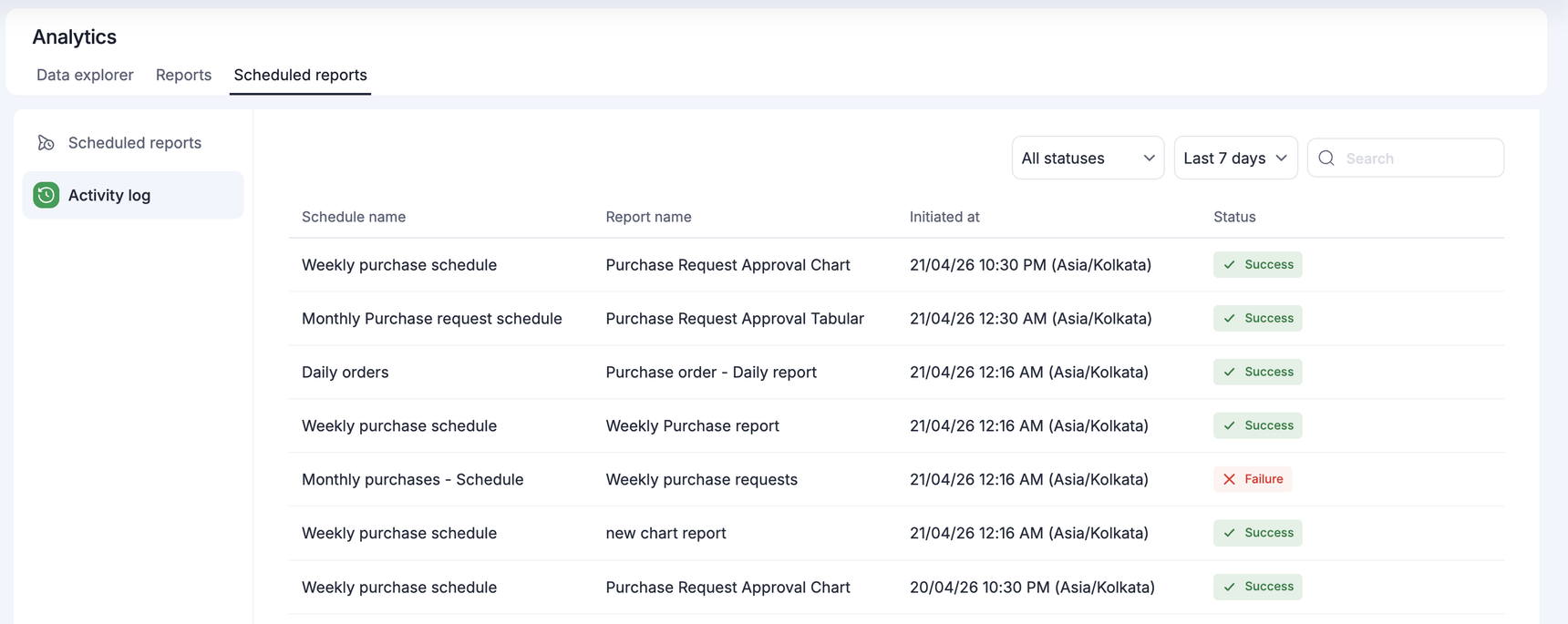1568x624 pixels.
Task: Select the Scheduled reports tab
Action: pos(300,75)
